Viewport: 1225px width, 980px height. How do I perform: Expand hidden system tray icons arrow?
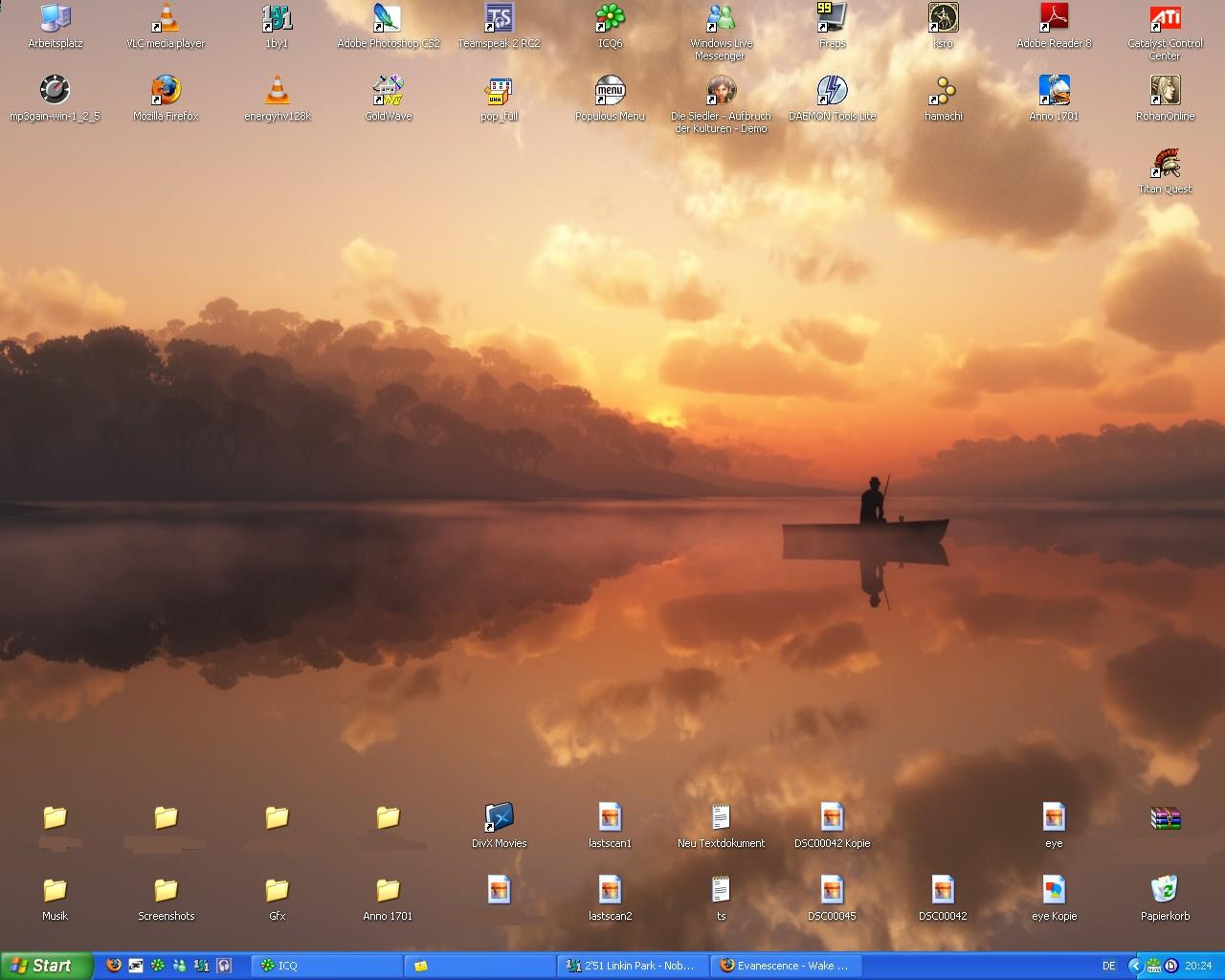point(1136,966)
